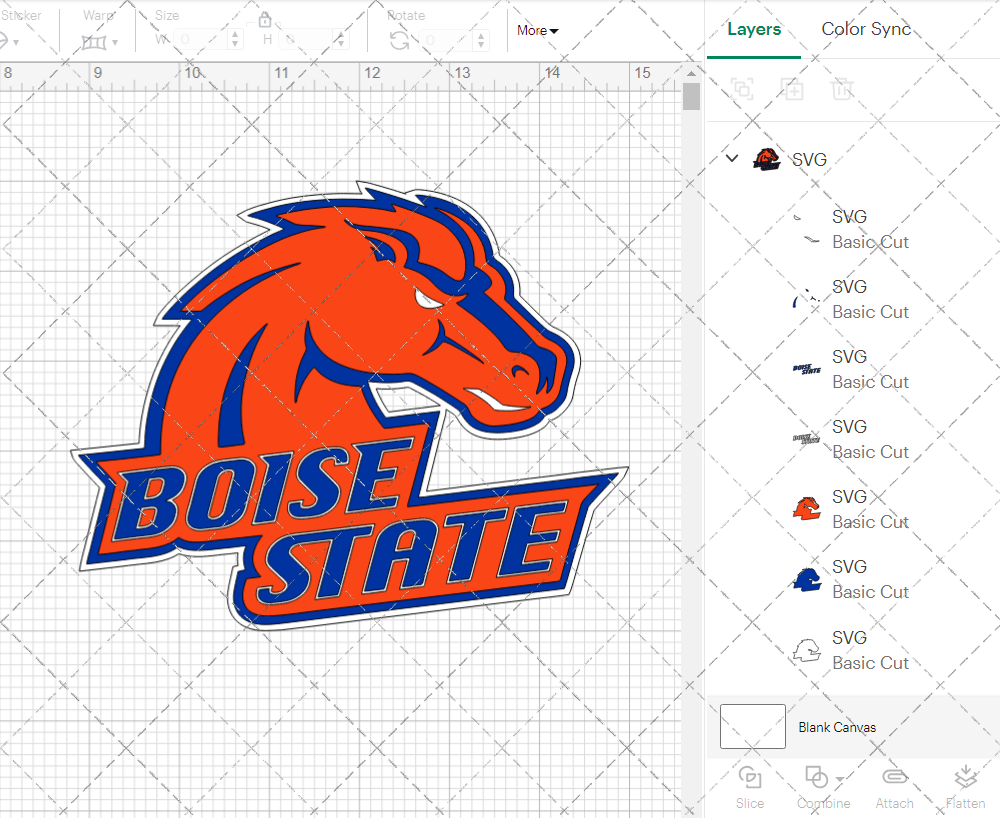Click the delete trash icon above the layers
This screenshot has width=1000, height=818.
click(842, 89)
